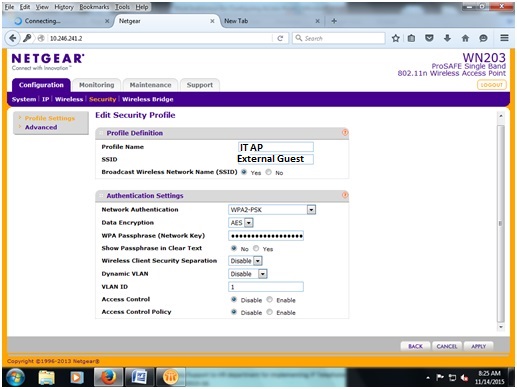
Task: Open the chat bubble icon in toolbar
Action: [483, 38]
